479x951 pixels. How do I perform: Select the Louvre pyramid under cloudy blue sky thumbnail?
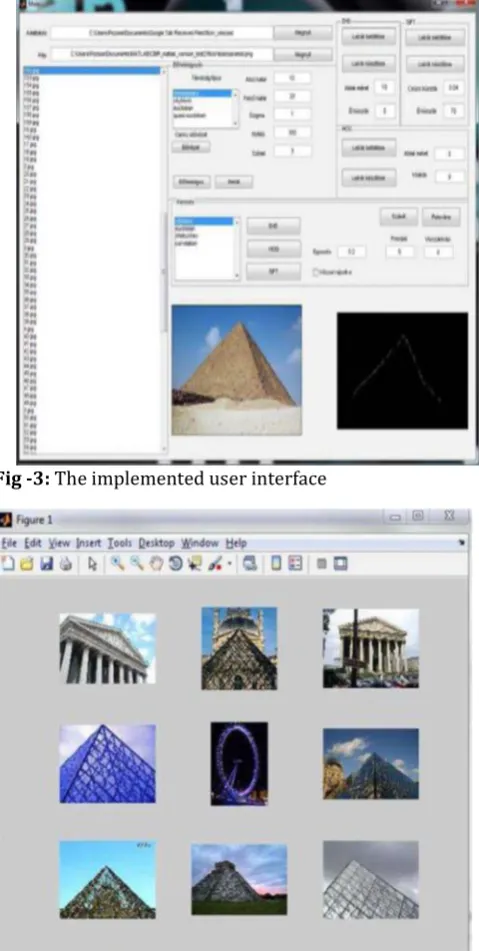click(370, 764)
